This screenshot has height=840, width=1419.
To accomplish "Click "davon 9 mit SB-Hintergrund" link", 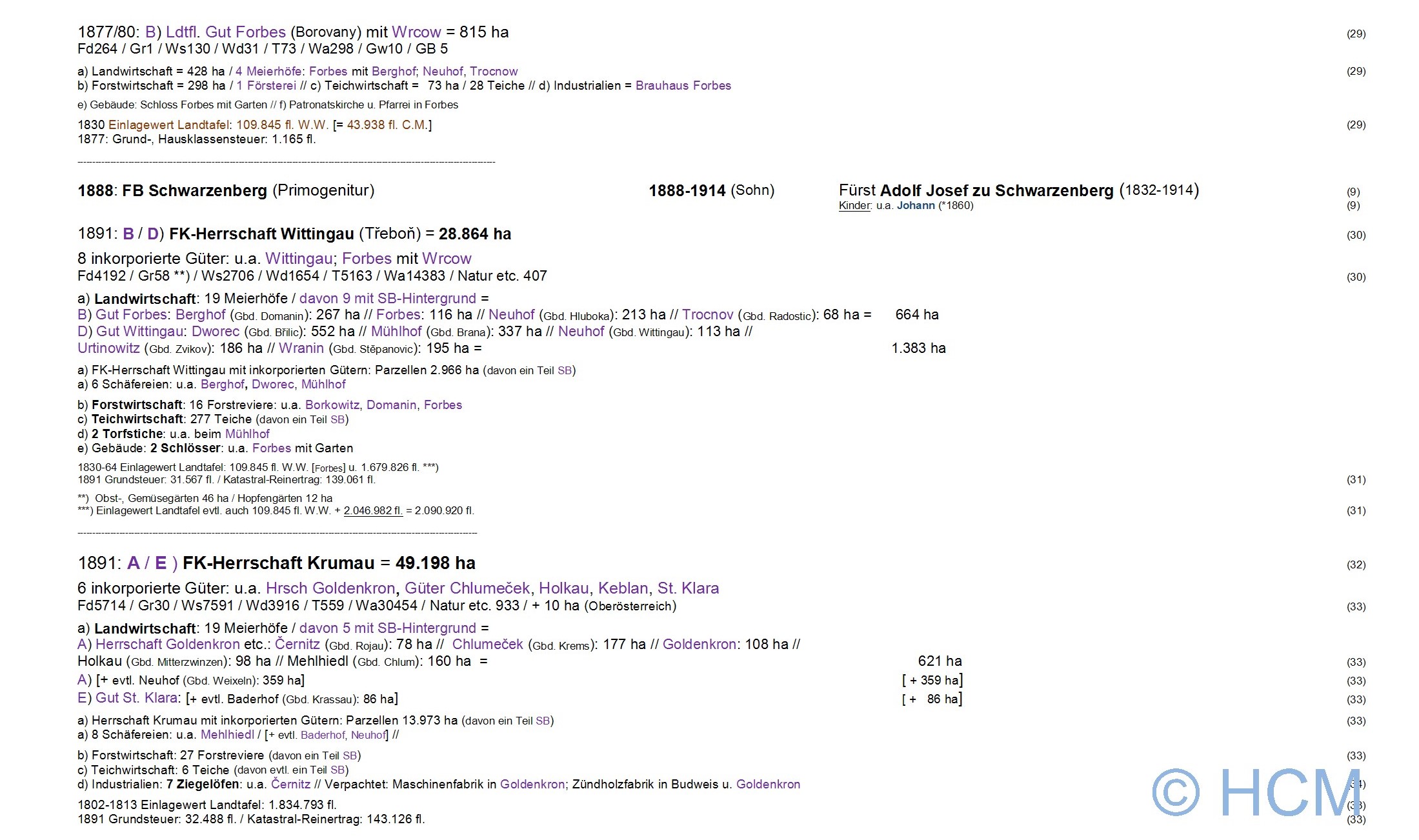I will point(387,299).
